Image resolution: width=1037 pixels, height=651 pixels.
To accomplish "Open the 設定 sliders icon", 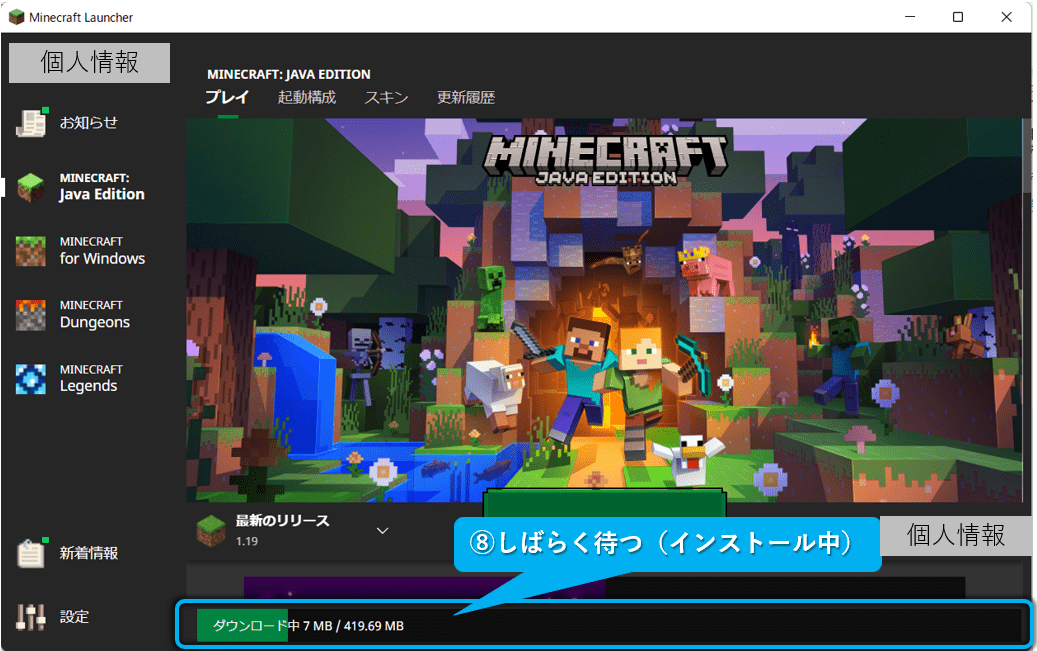I will [30, 617].
